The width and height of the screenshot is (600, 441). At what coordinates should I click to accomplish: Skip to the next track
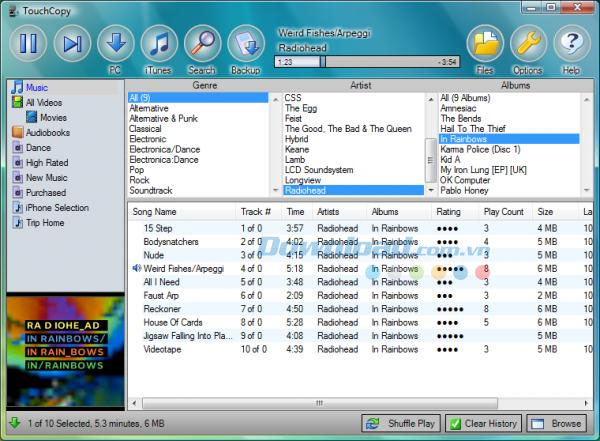72,43
